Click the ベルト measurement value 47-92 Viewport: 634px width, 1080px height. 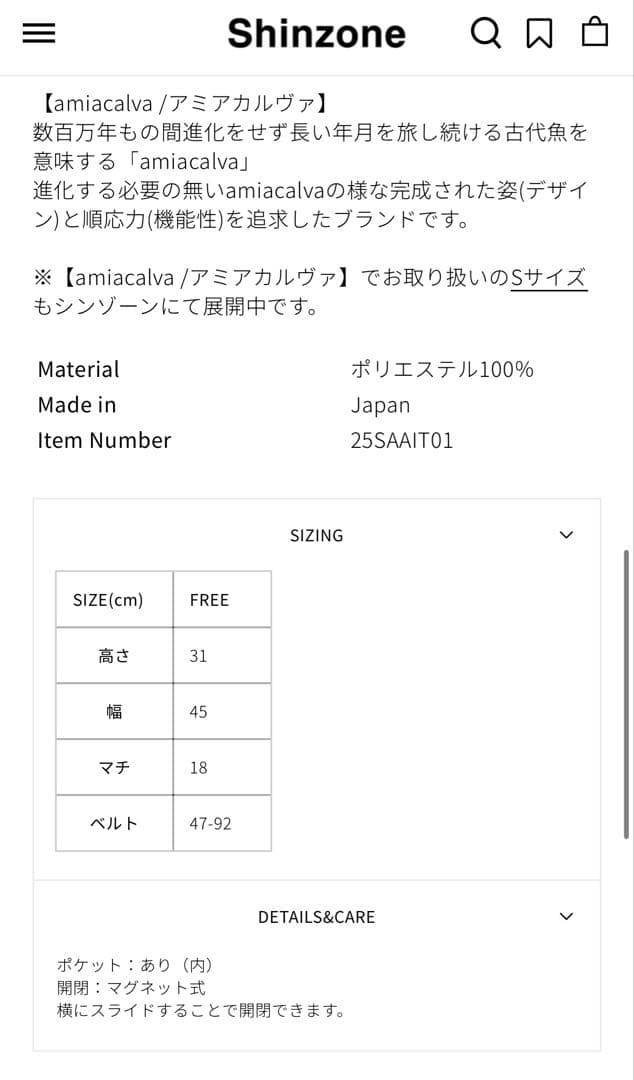click(210, 823)
